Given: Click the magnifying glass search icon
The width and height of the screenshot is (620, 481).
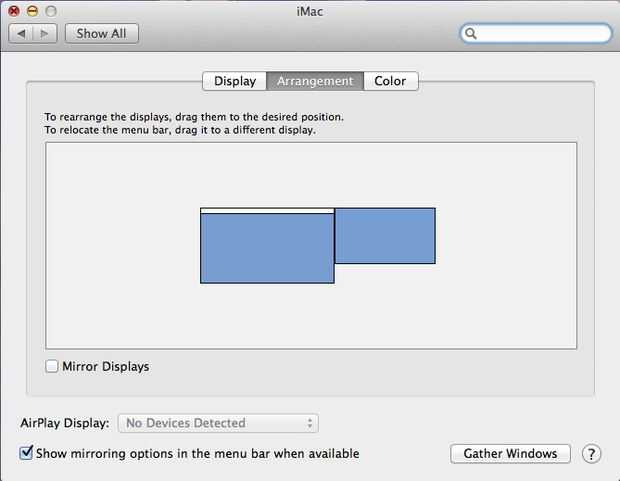Looking at the screenshot, I should coord(472,33).
